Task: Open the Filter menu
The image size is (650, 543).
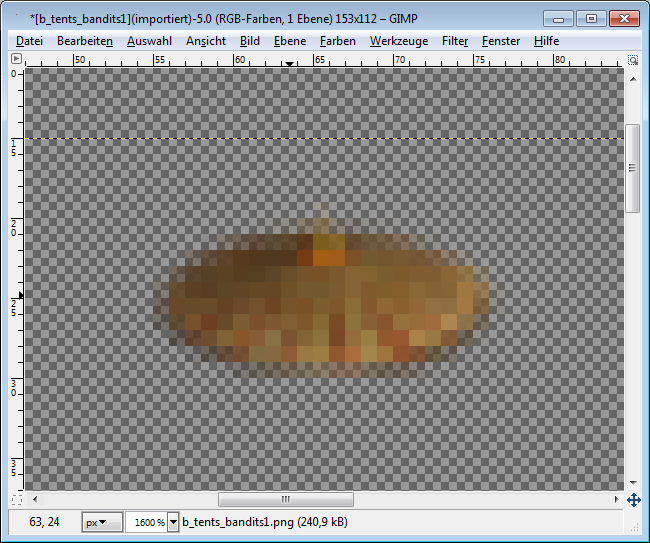Action: click(455, 41)
